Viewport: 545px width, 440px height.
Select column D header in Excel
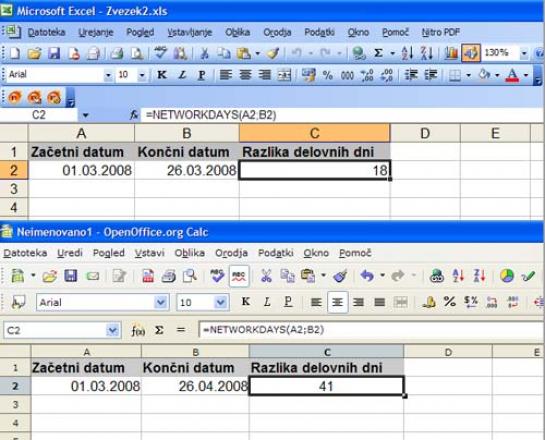pyautogui.click(x=425, y=133)
